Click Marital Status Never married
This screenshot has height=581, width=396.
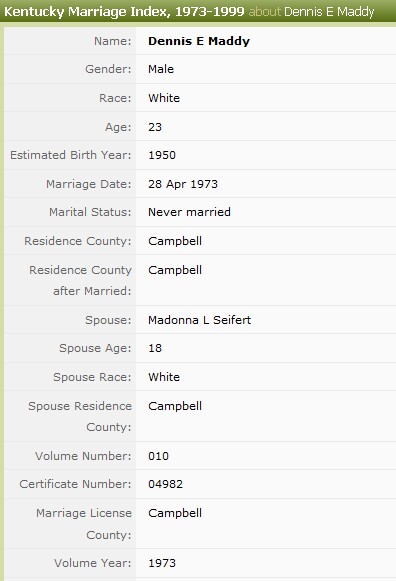point(189,212)
